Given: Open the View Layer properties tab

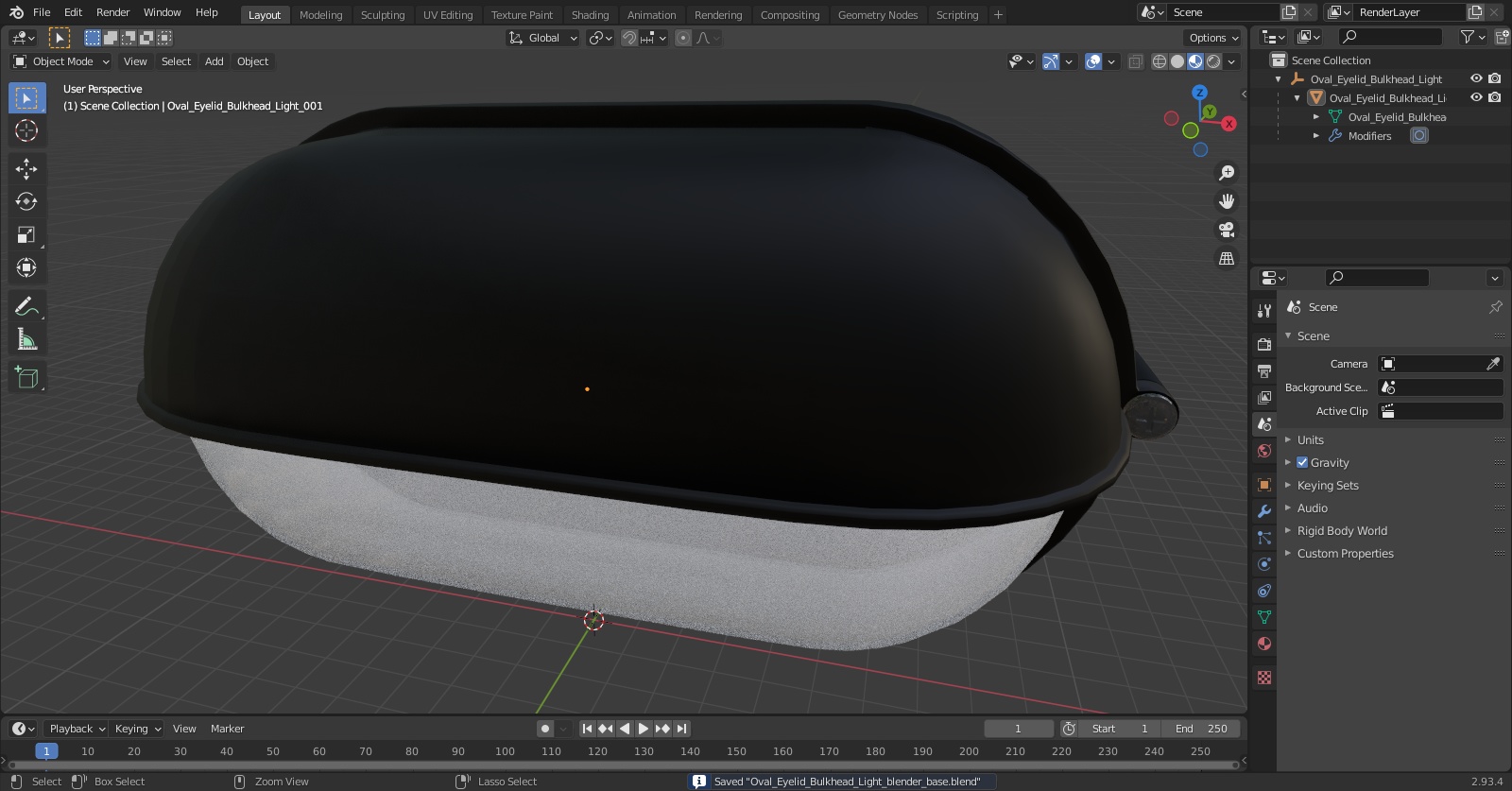Looking at the screenshot, I should [1264, 397].
